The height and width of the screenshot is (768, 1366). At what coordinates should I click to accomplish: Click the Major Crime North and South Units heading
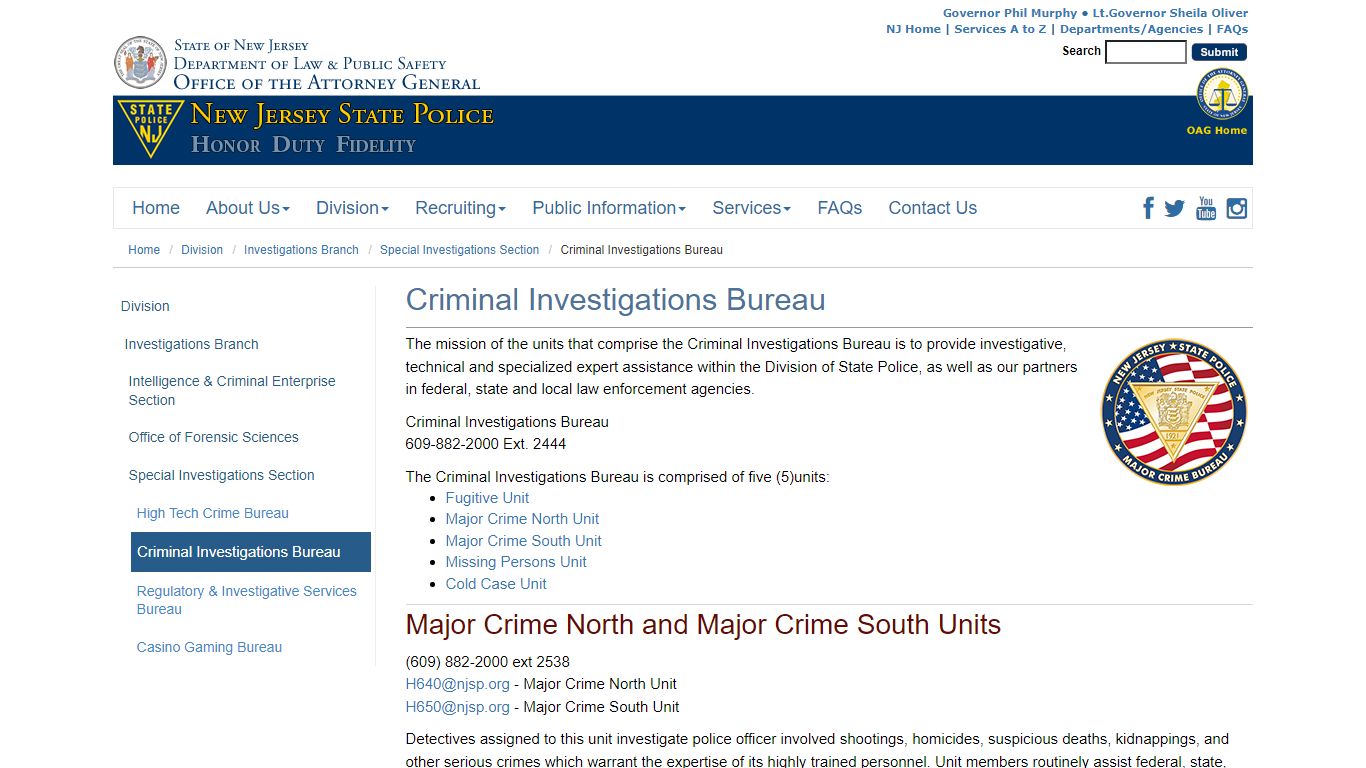(x=703, y=625)
